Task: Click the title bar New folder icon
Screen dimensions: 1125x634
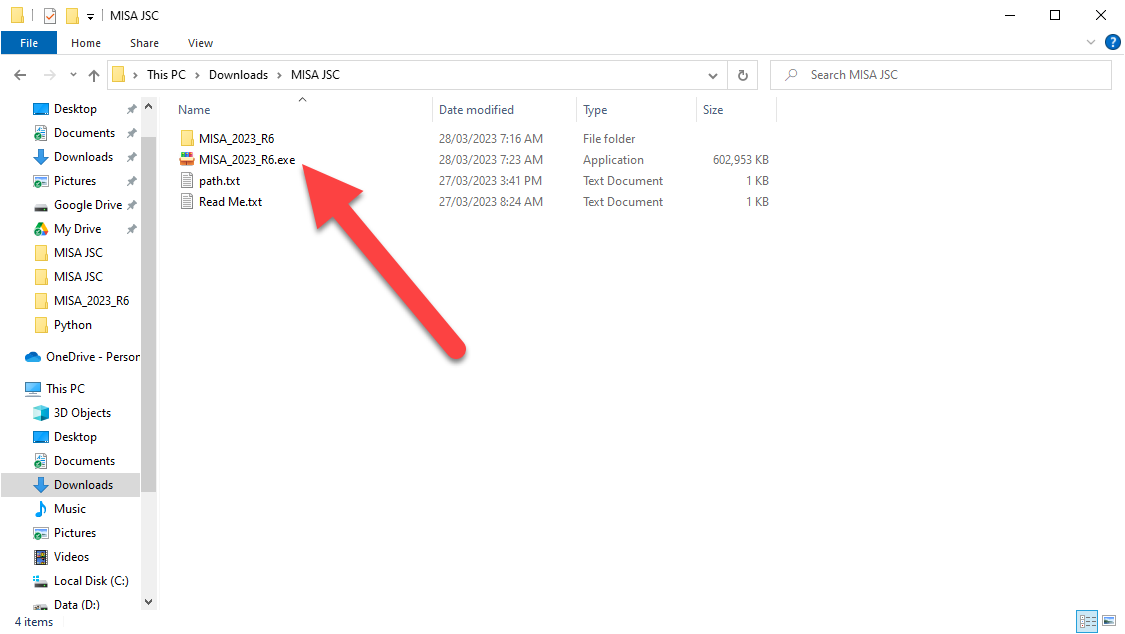Action: pos(72,15)
